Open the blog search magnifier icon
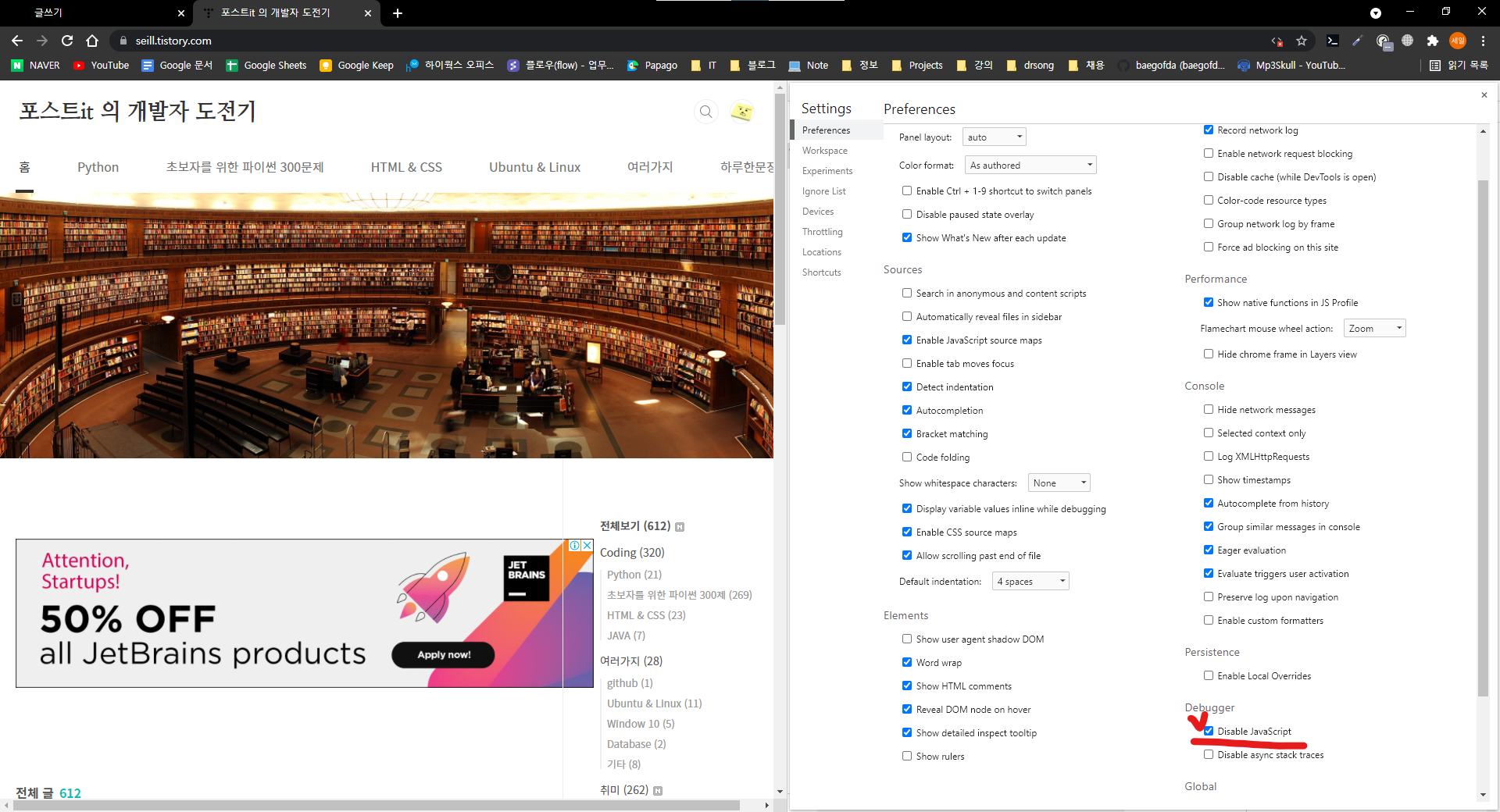 tap(705, 112)
